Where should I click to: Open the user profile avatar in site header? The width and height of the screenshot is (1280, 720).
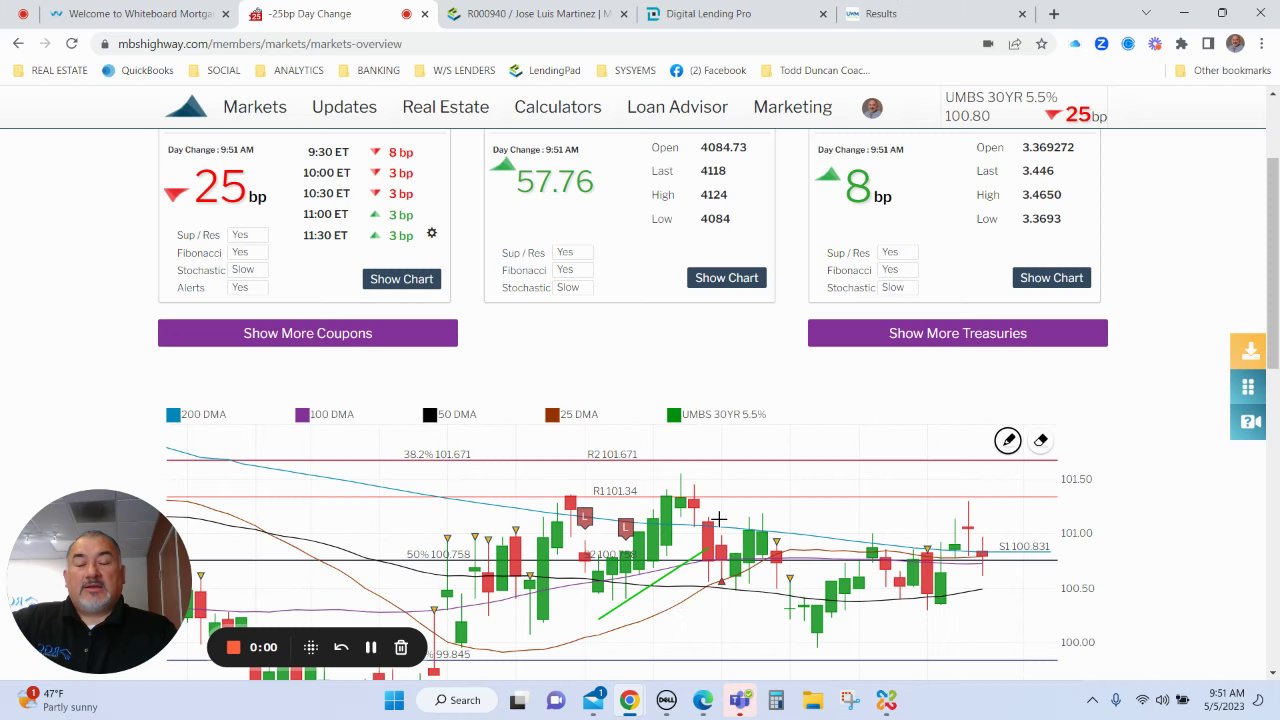[x=872, y=108]
